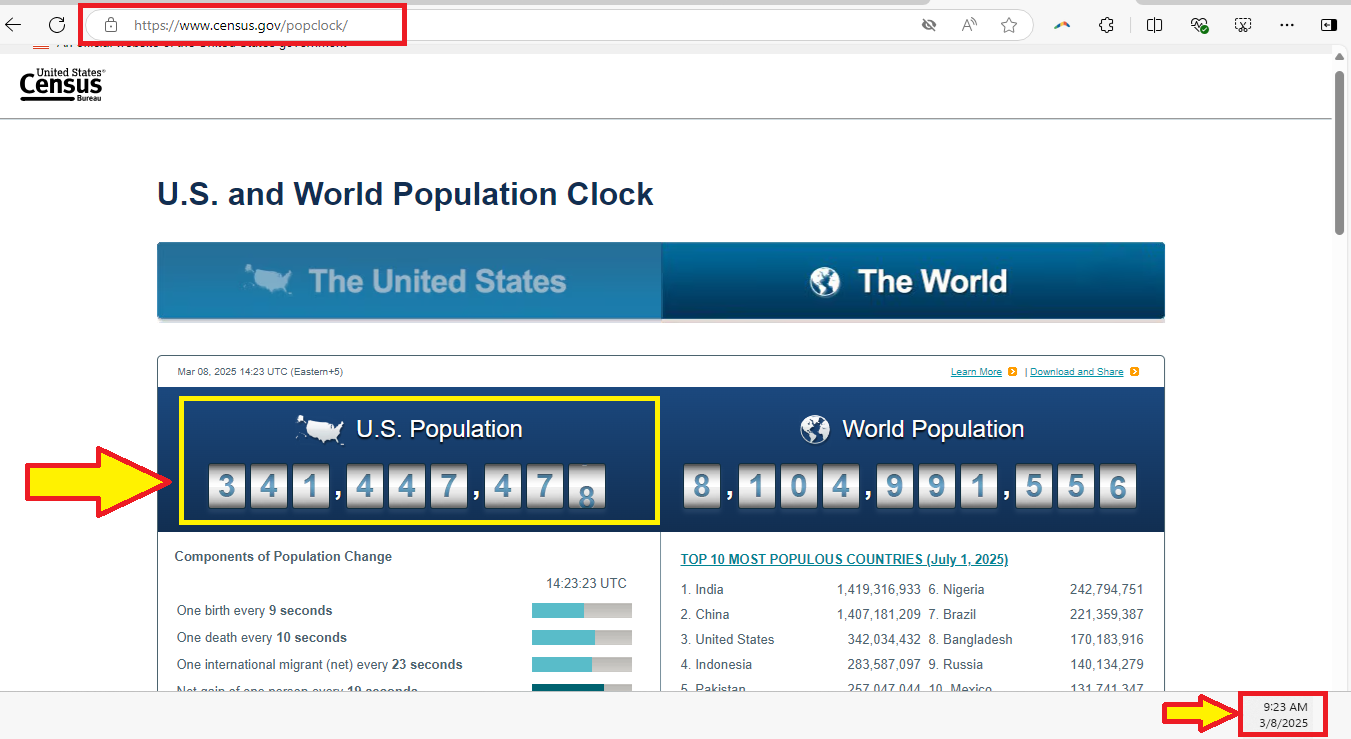Screen dimensions: 1351x739
Task: Click the globe icon next to World Population
Action: (x=815, y=430)
